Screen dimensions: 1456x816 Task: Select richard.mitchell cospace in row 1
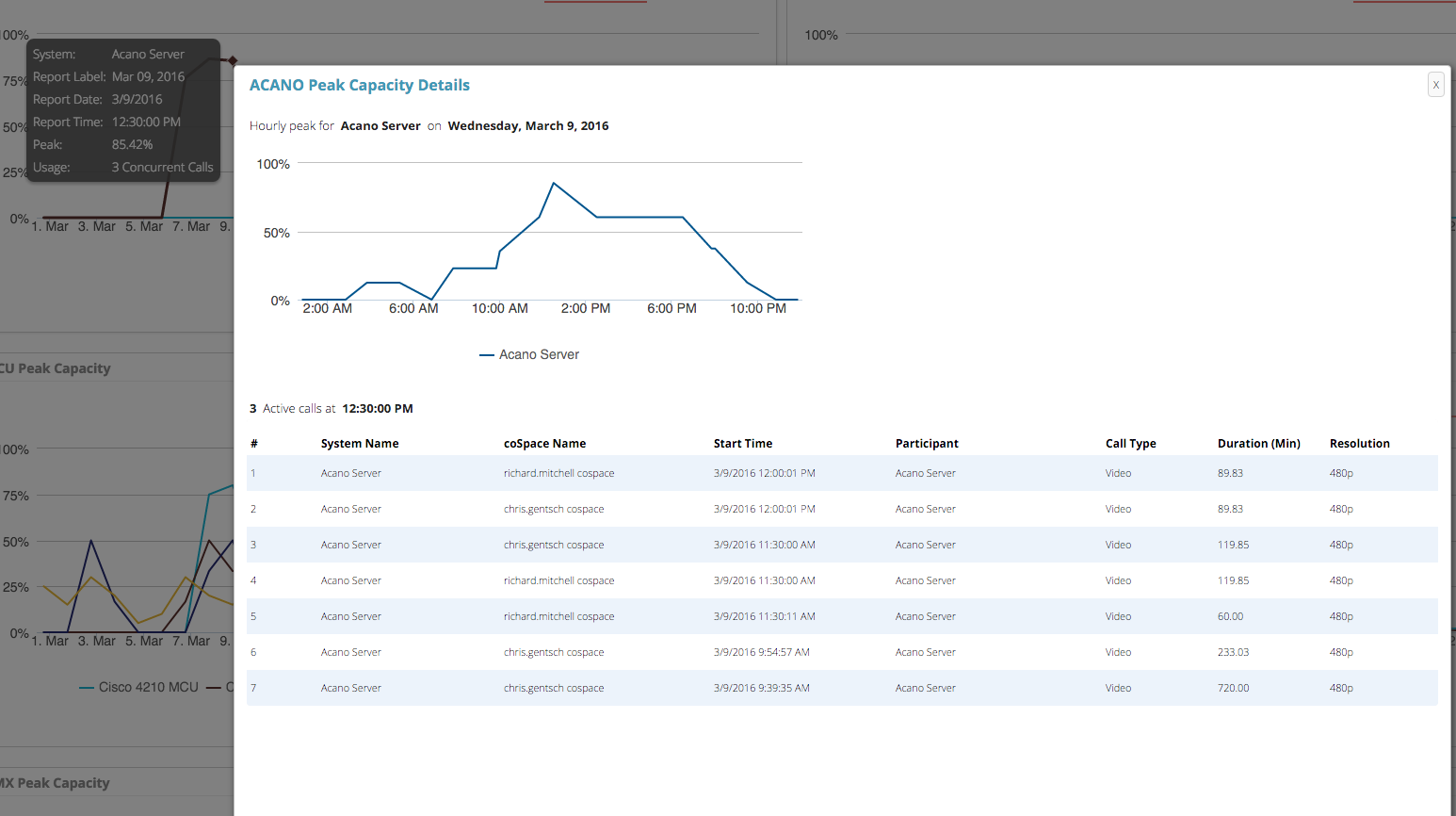pos(558,473)
